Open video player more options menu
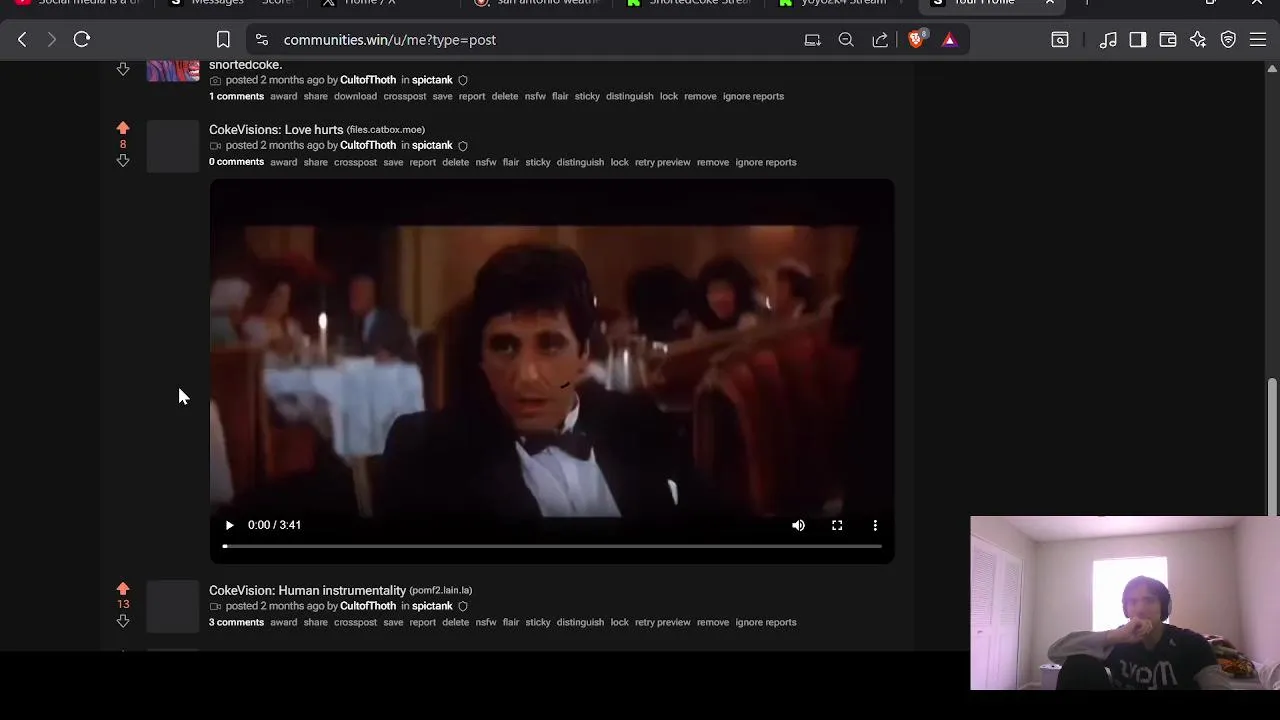Viewport: 1280px width, 720px height. 875,525
